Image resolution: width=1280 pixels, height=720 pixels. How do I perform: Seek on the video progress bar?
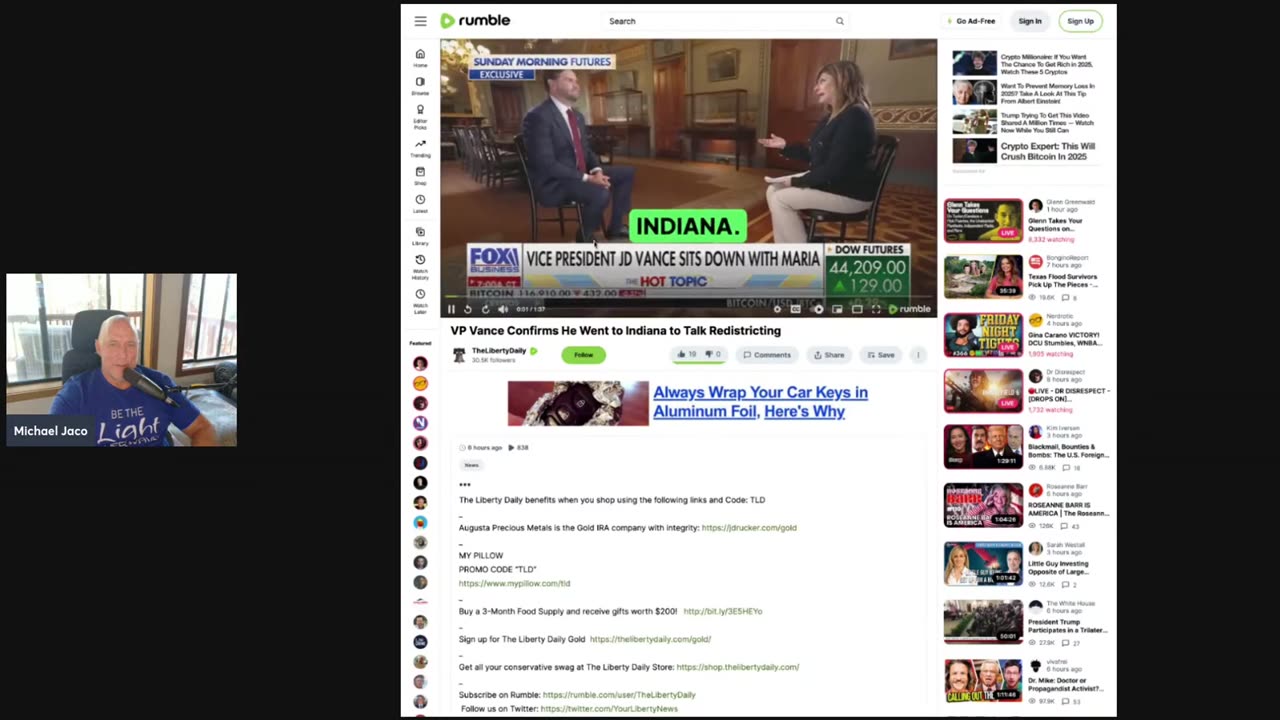click(x=688, y=298)
